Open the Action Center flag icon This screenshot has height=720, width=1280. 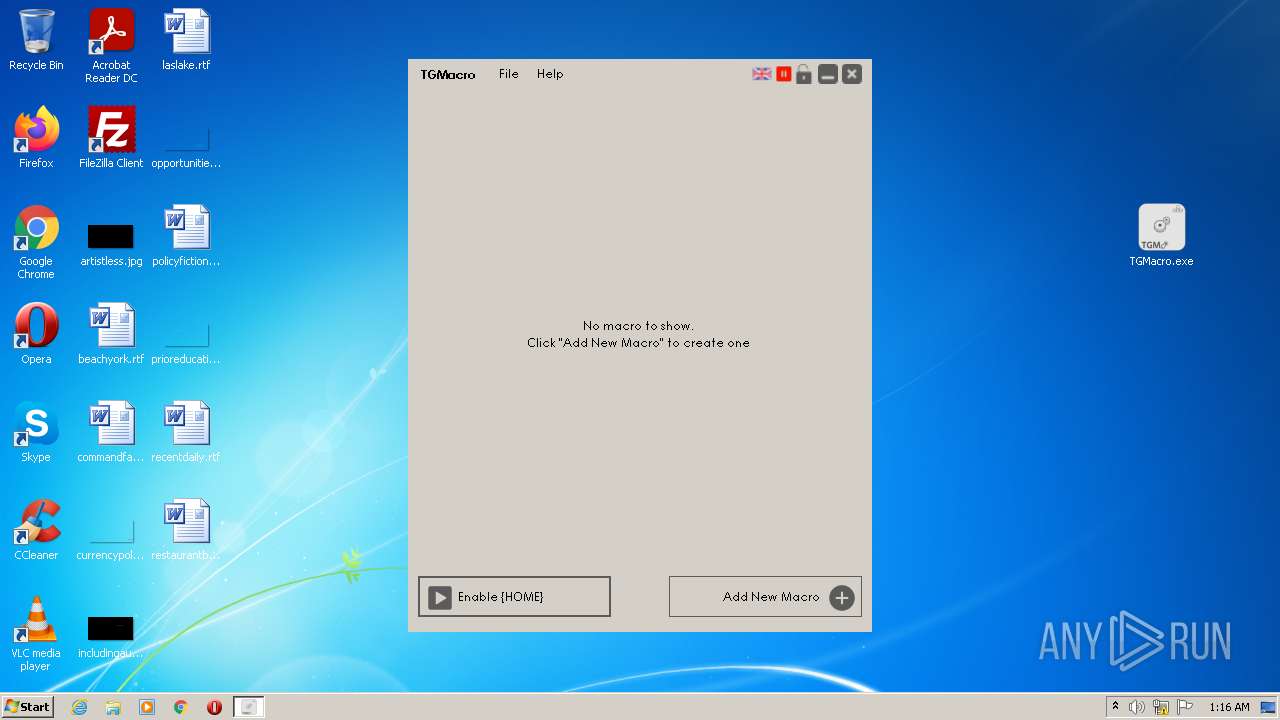[1184, 707]
